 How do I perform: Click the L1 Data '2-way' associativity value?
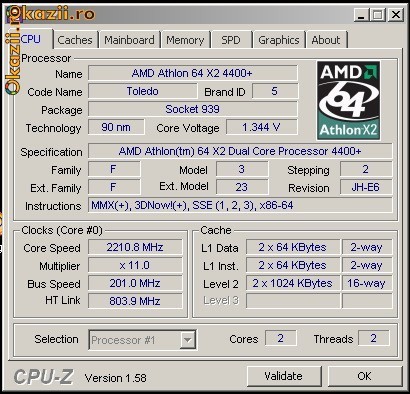click(367, 247)
